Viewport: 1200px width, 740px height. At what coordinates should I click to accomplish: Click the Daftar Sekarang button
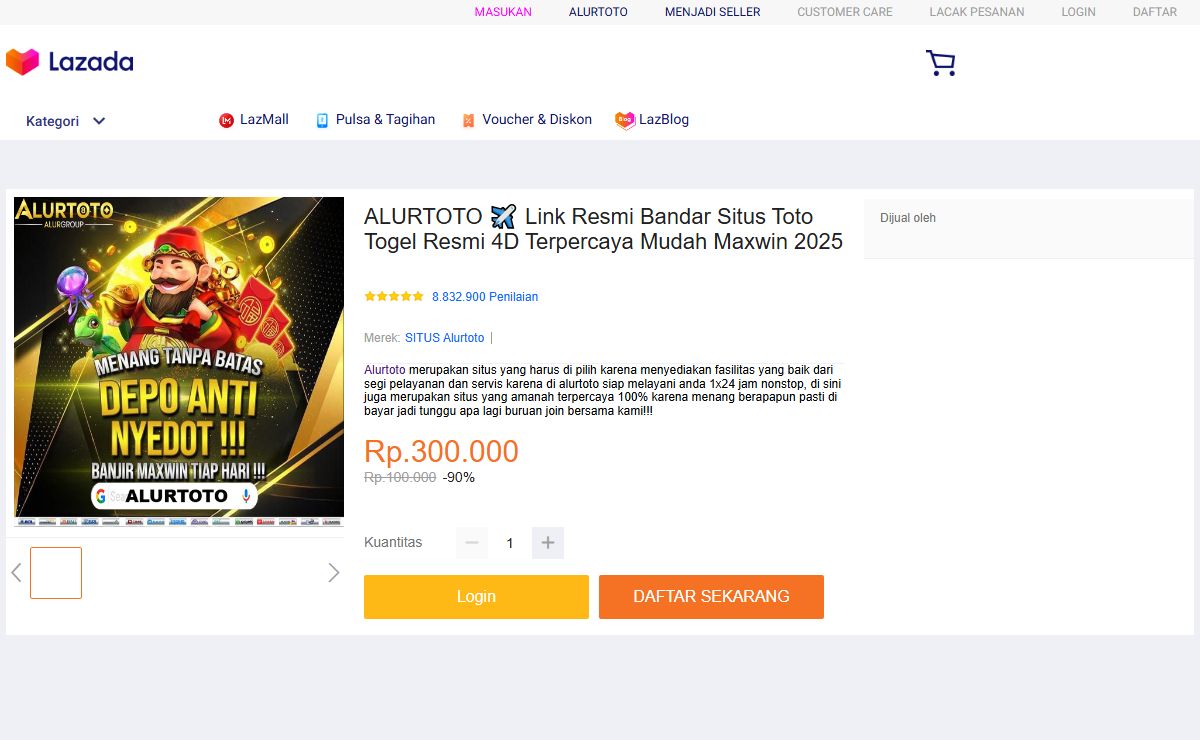coord(711,597)
